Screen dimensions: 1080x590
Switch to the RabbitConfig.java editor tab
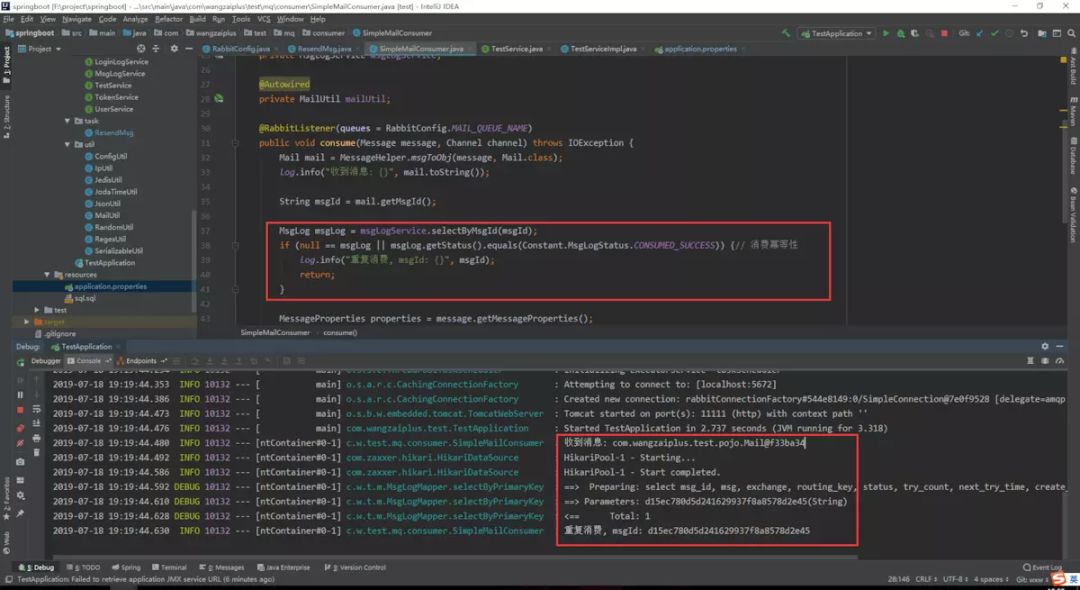tap(240, 48)
